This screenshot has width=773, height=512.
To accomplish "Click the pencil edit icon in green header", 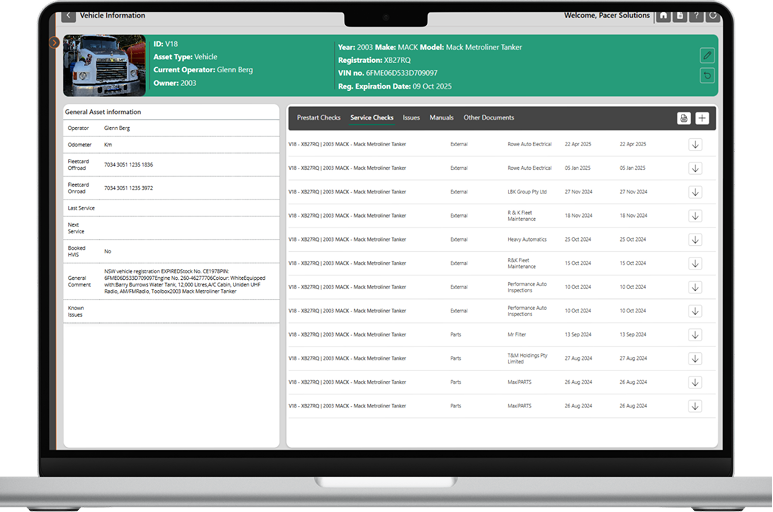I will pos(707,55).
